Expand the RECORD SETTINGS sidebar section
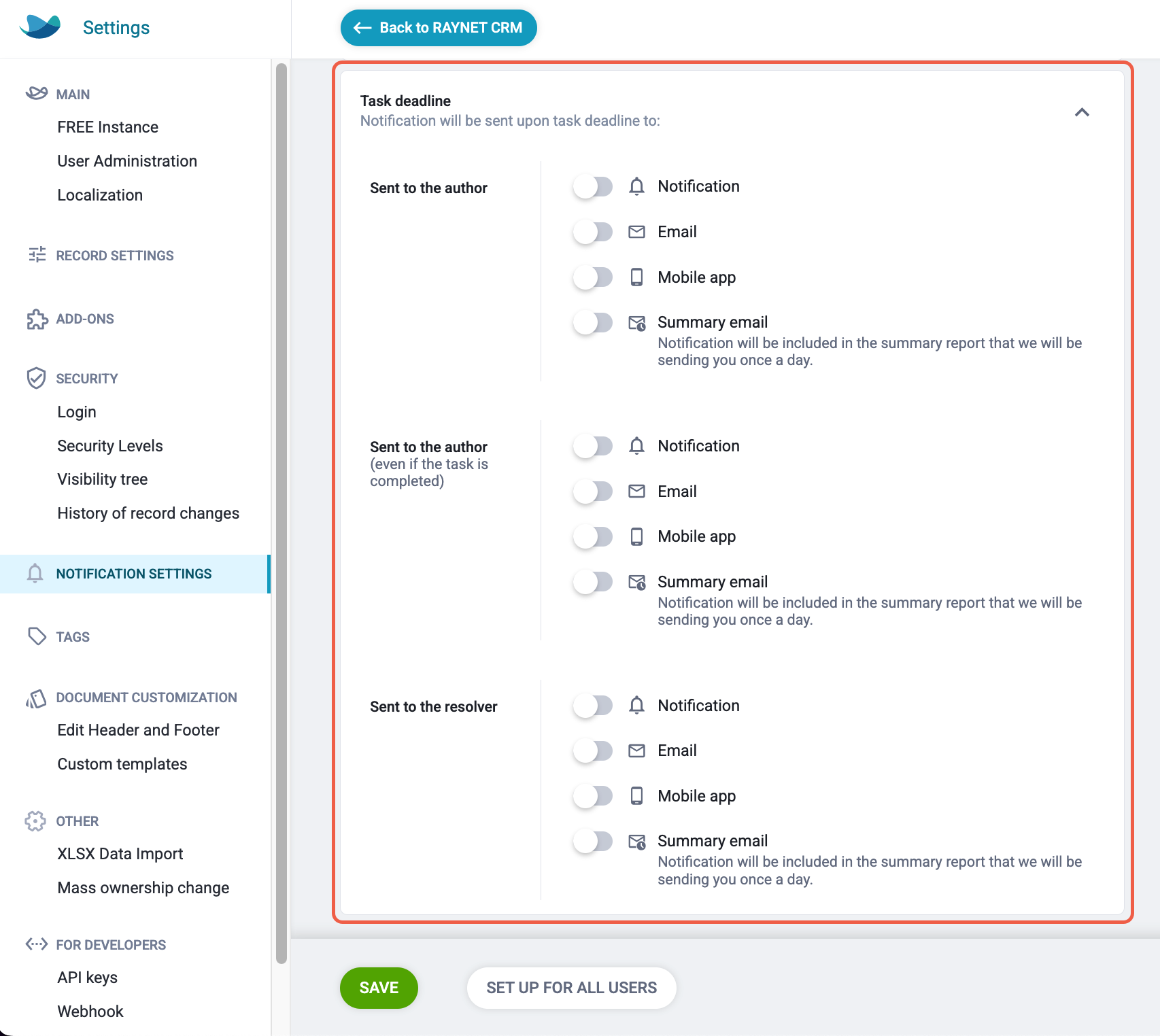This screenshot has height=1036, width=1160. coord(114,256)
